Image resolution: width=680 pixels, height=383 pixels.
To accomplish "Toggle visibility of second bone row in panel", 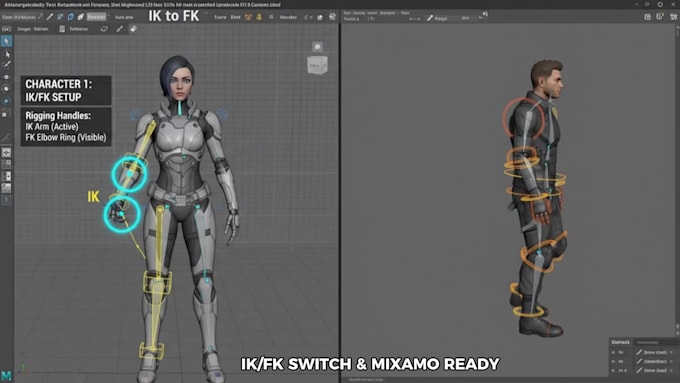I will pos(613,361).
